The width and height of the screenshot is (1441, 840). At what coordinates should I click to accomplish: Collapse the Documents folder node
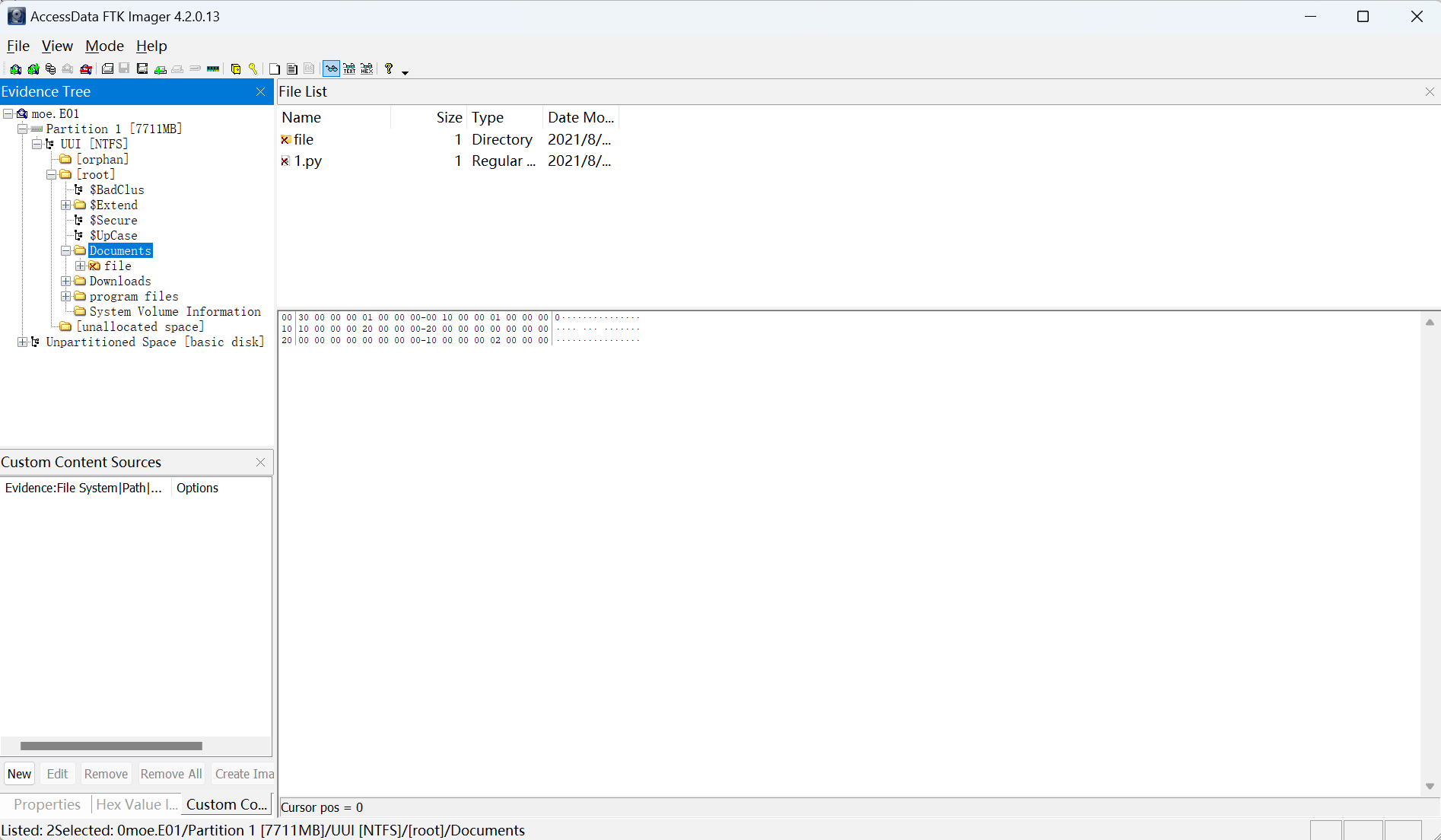tap(65, 250)
